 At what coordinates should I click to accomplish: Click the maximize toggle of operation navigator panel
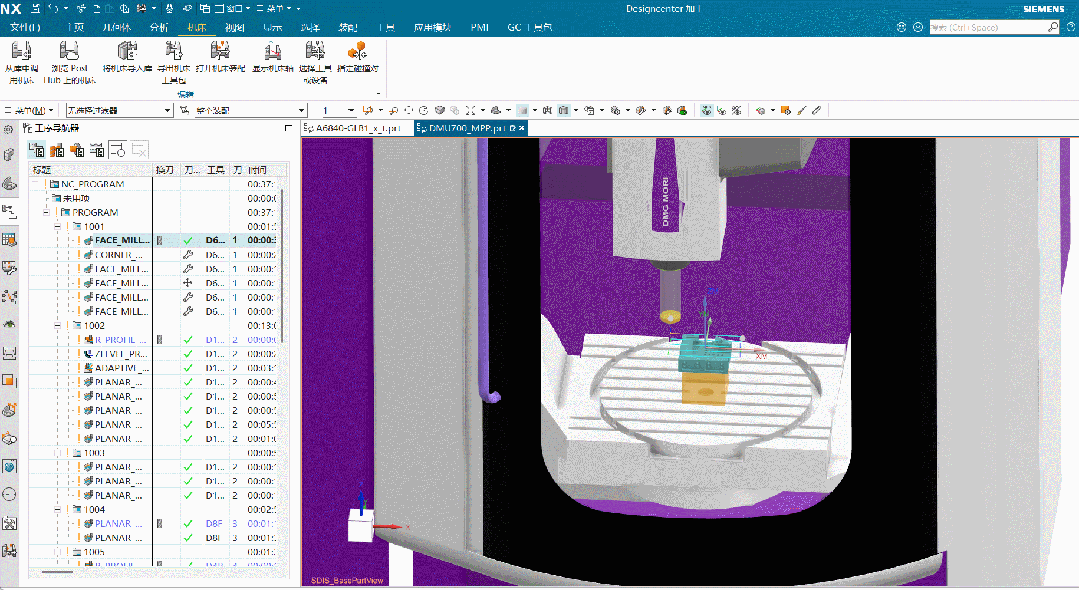coord(289,128)
